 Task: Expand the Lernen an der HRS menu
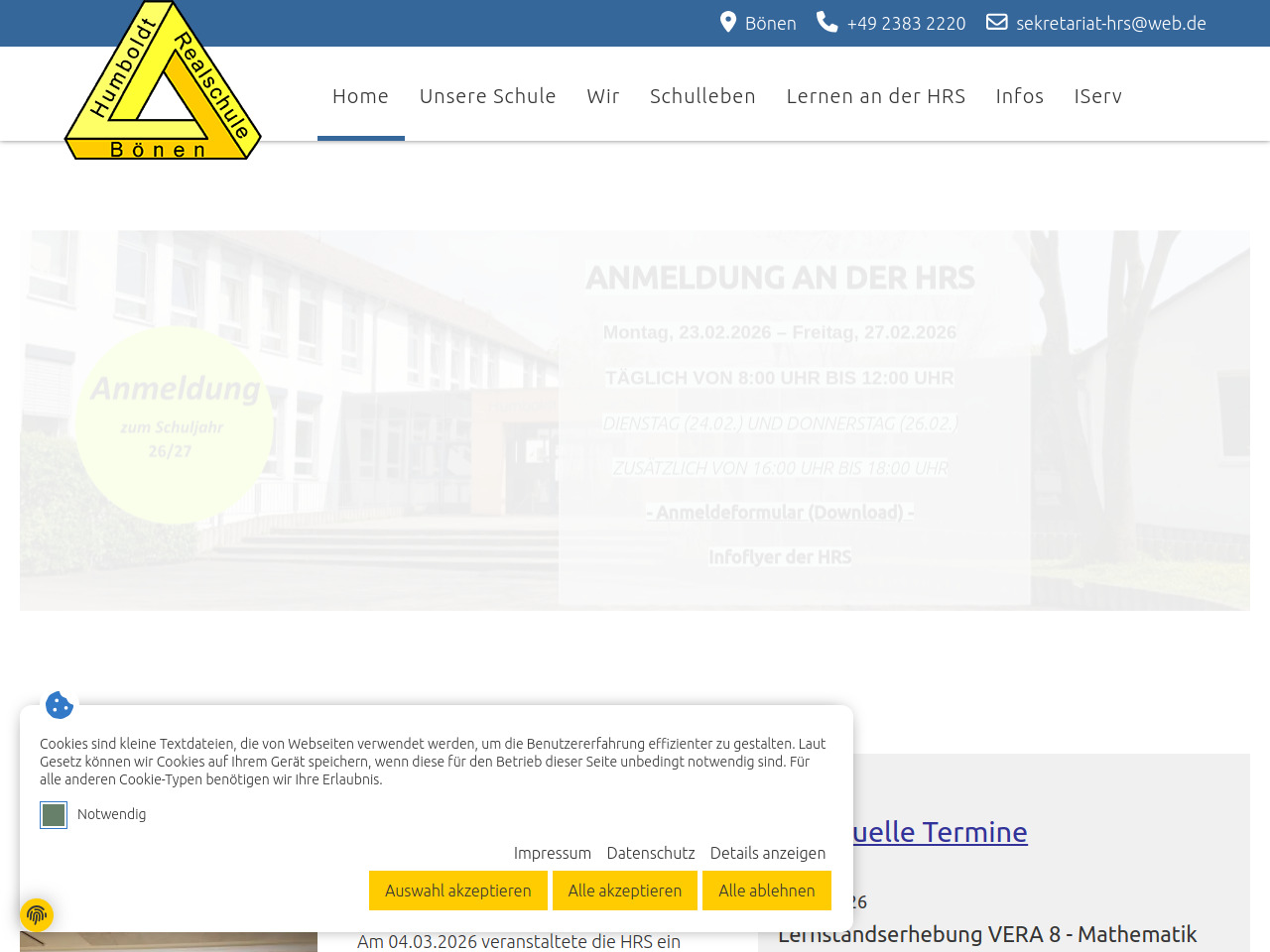tap(875, 96)
